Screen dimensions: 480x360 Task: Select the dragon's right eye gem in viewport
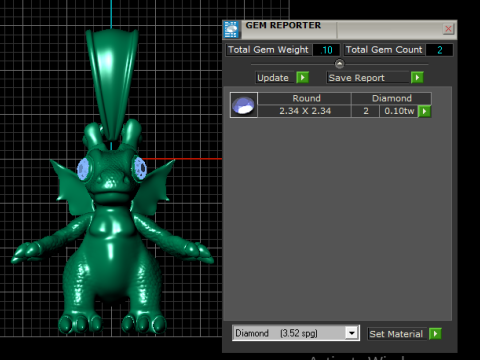click(x=140, y=169)
